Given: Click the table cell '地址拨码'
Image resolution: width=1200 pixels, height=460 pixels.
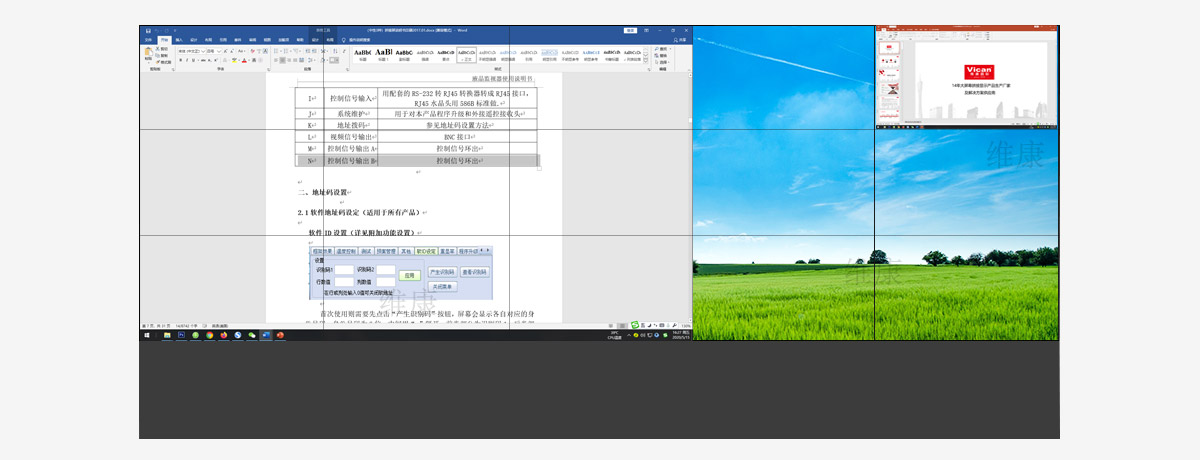Looking at the screenshot, I should pos(352,125).
